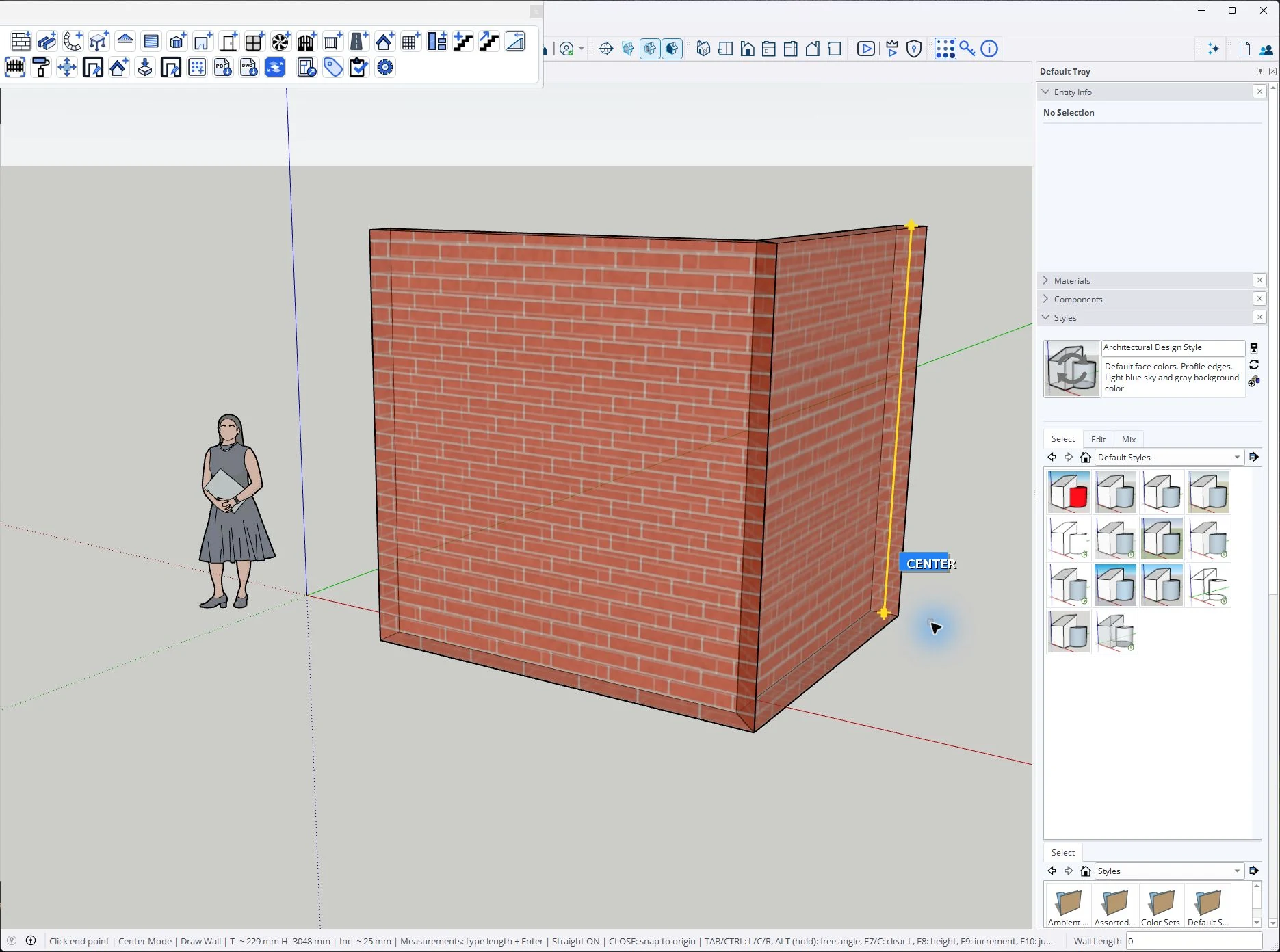
Task: Switch to the Mix tab in Styles
Action: (x=1129, y=439)
